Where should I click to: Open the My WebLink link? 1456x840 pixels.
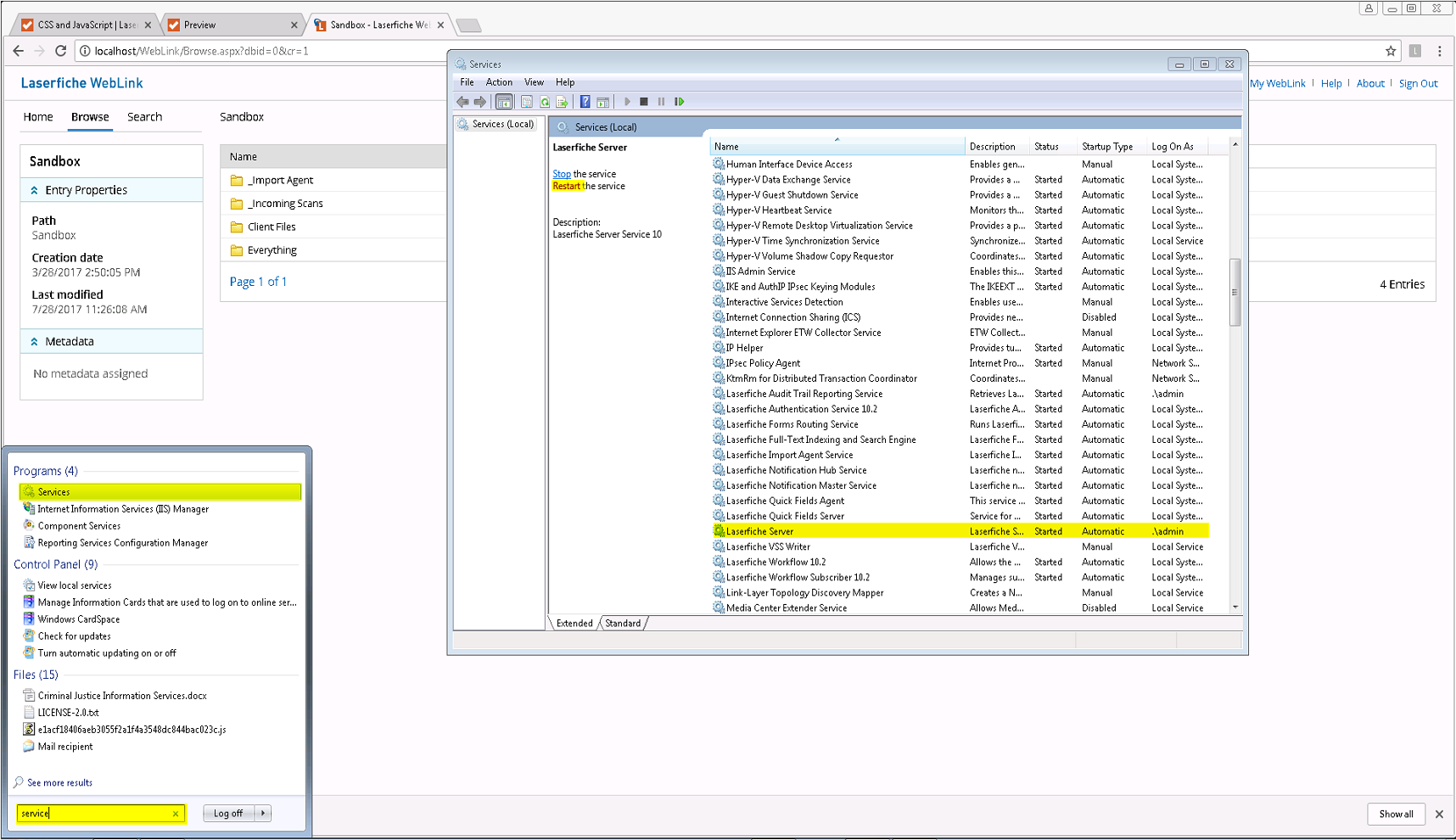coord(1277,83)
